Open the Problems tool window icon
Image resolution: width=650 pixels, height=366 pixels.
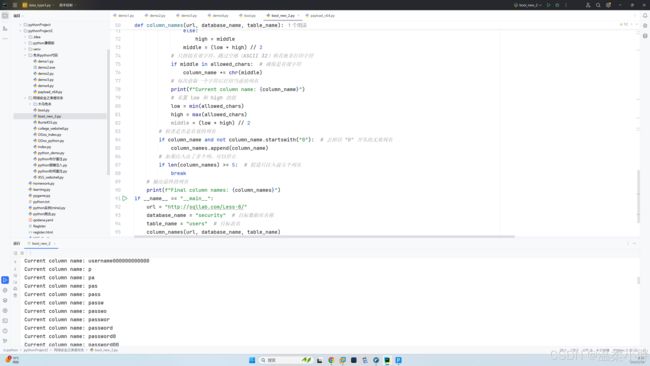[x=5, y=331]
